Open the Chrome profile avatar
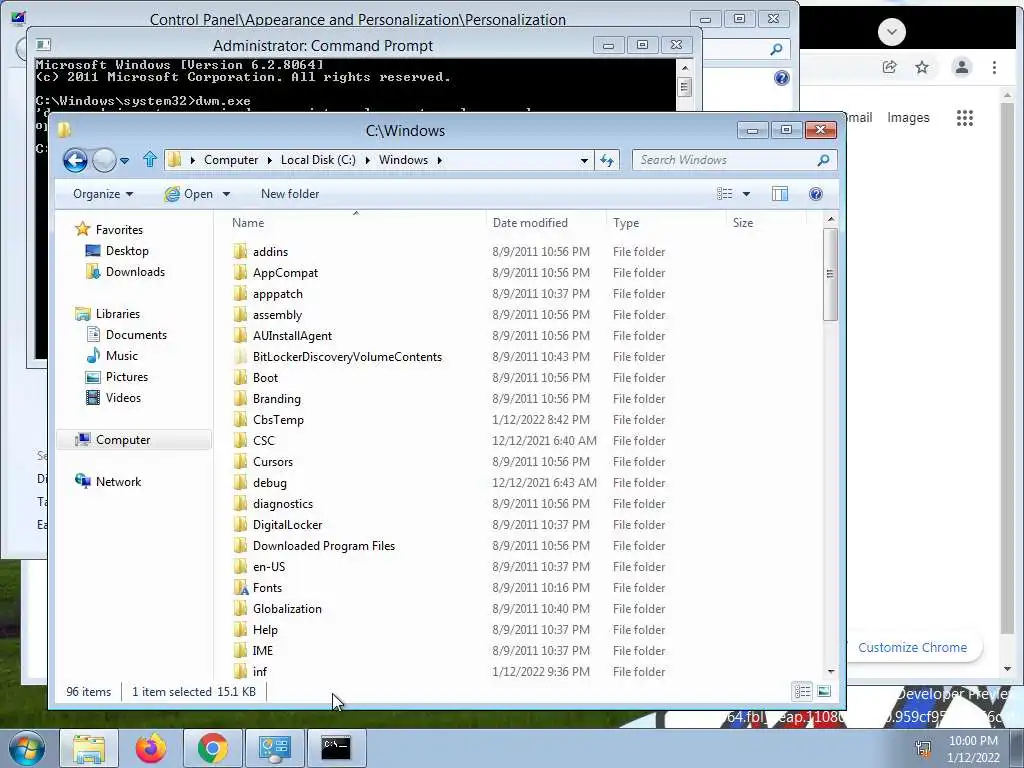This screenshot has height=768, width=1024. [961, 67]
